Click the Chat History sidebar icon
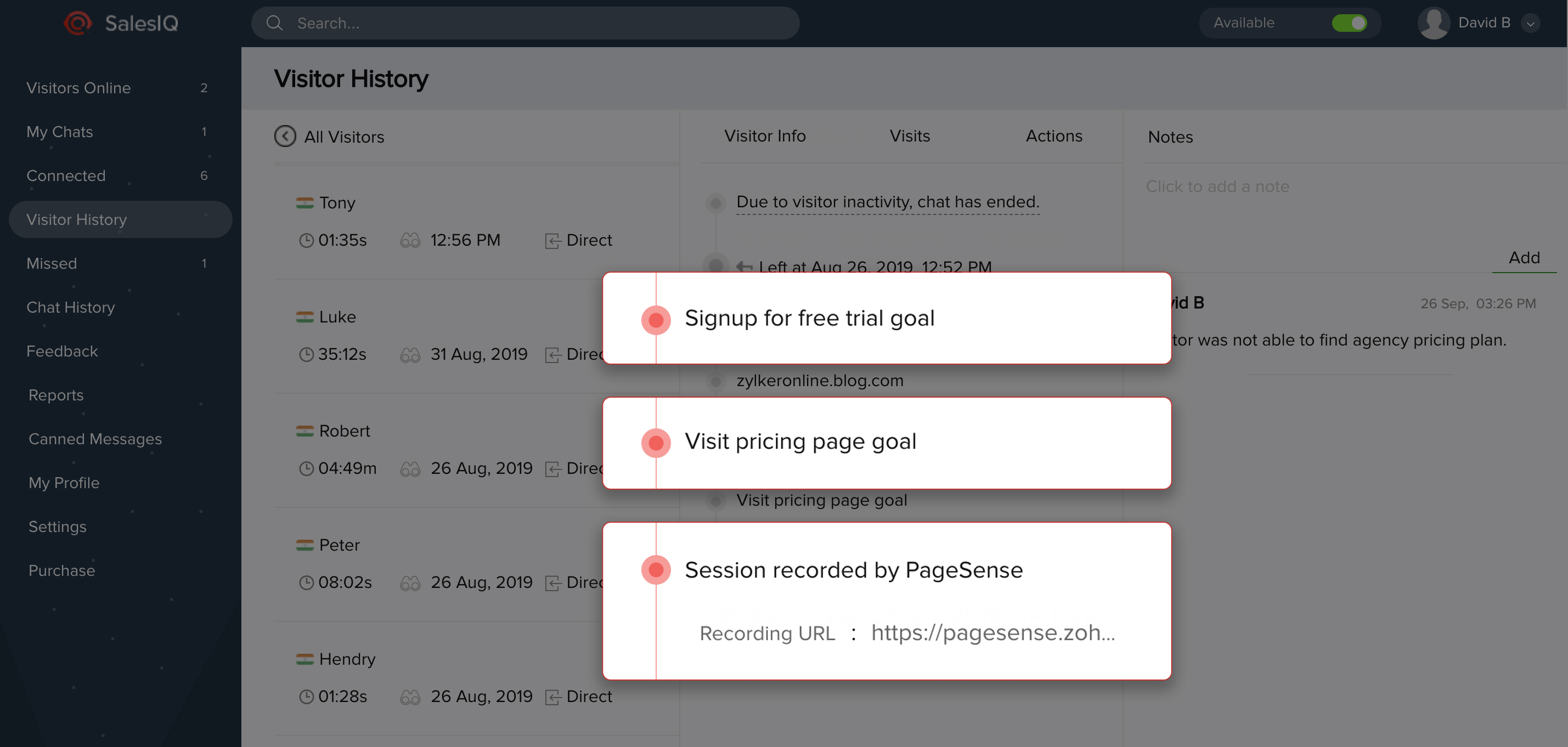This screenshot has height=747, width=1568. 71,307
